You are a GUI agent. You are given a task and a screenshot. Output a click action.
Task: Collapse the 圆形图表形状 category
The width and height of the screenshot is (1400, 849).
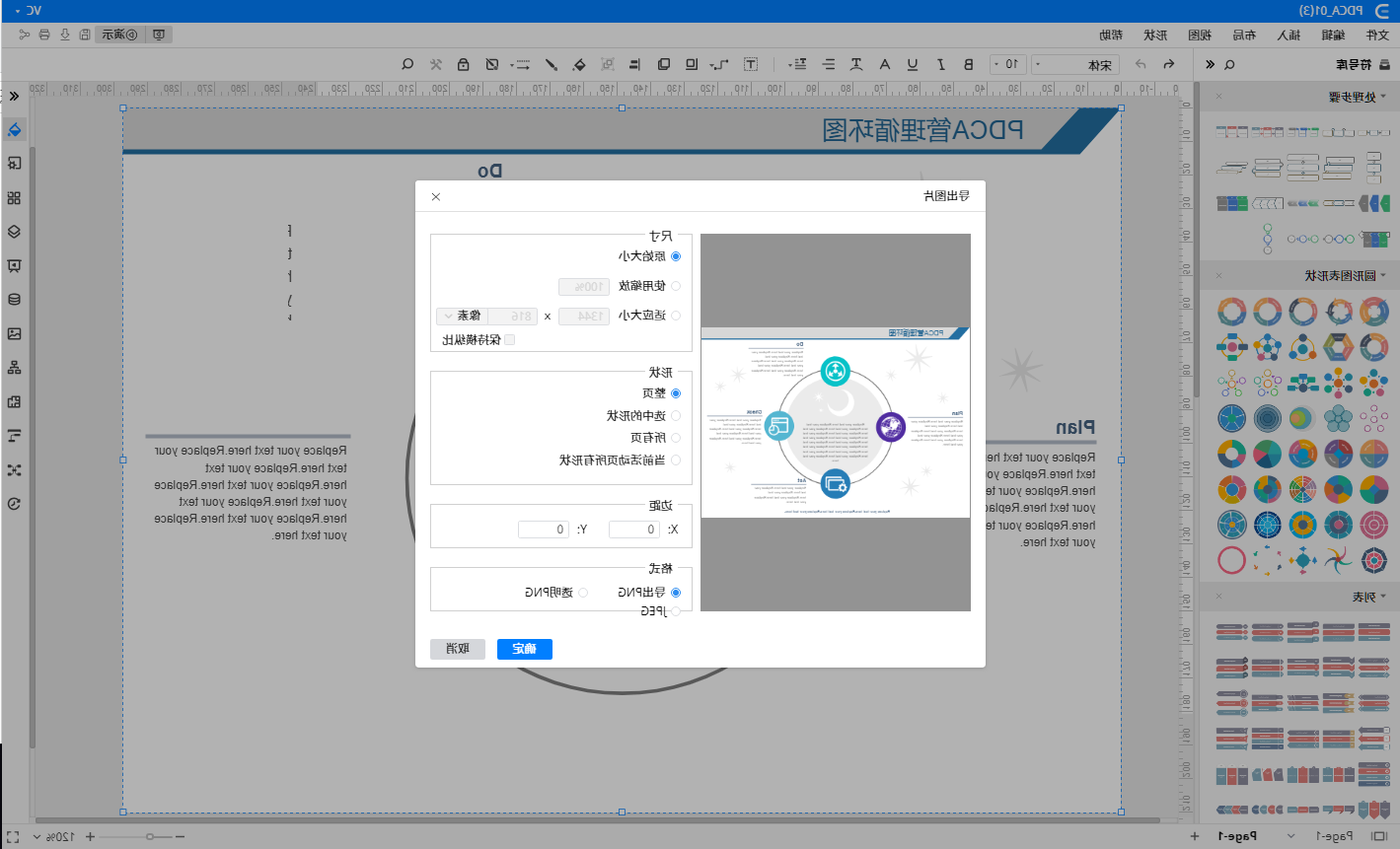[1383, 275]
